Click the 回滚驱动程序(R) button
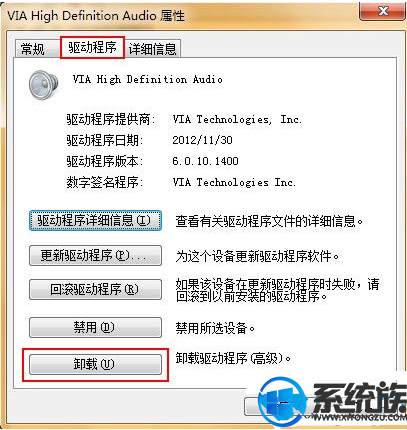The image size is (407, 430). point(95,289)
